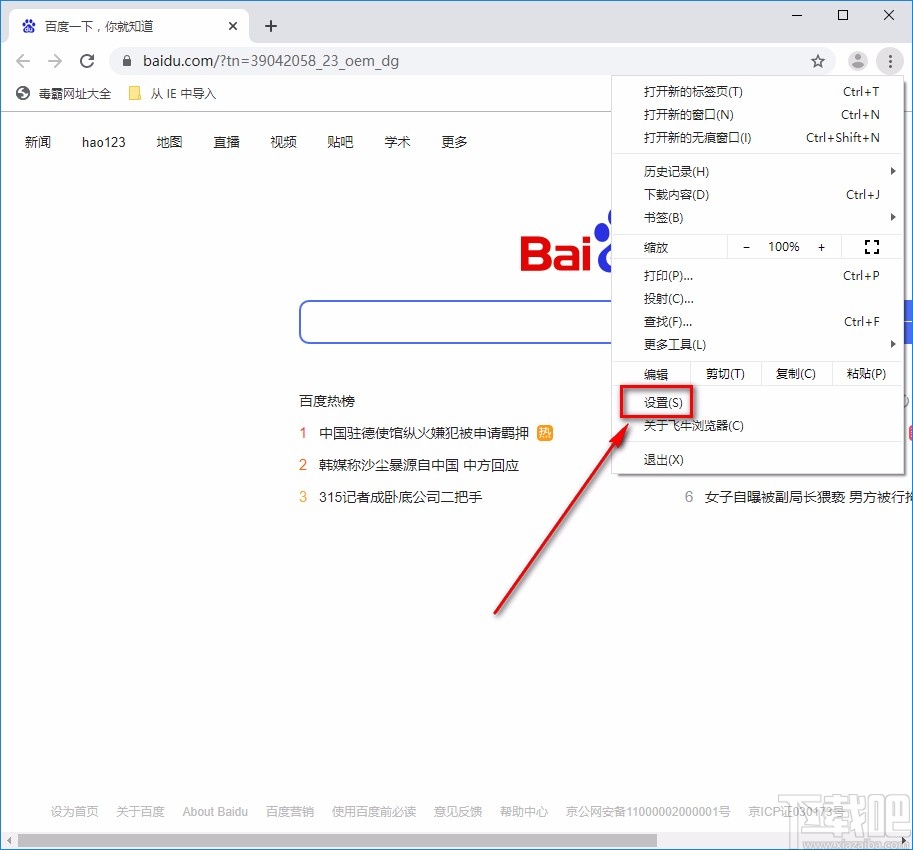Open hot item 韩媒称沙尘暴源自中国 中方回应

(x=419, y=465)
